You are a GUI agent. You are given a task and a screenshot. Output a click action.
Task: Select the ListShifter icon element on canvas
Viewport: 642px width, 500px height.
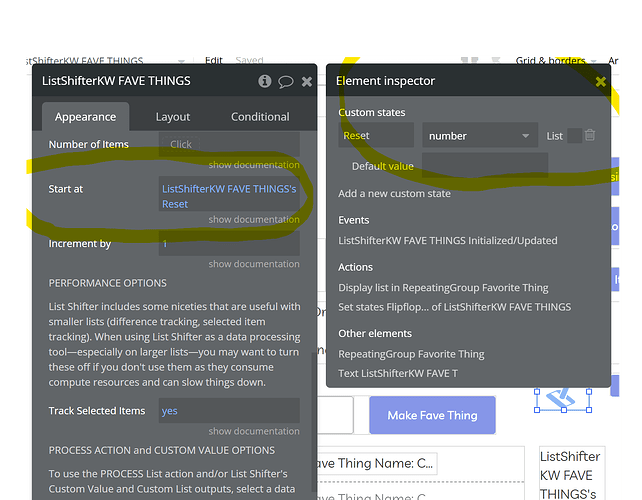tap(563, 399)
